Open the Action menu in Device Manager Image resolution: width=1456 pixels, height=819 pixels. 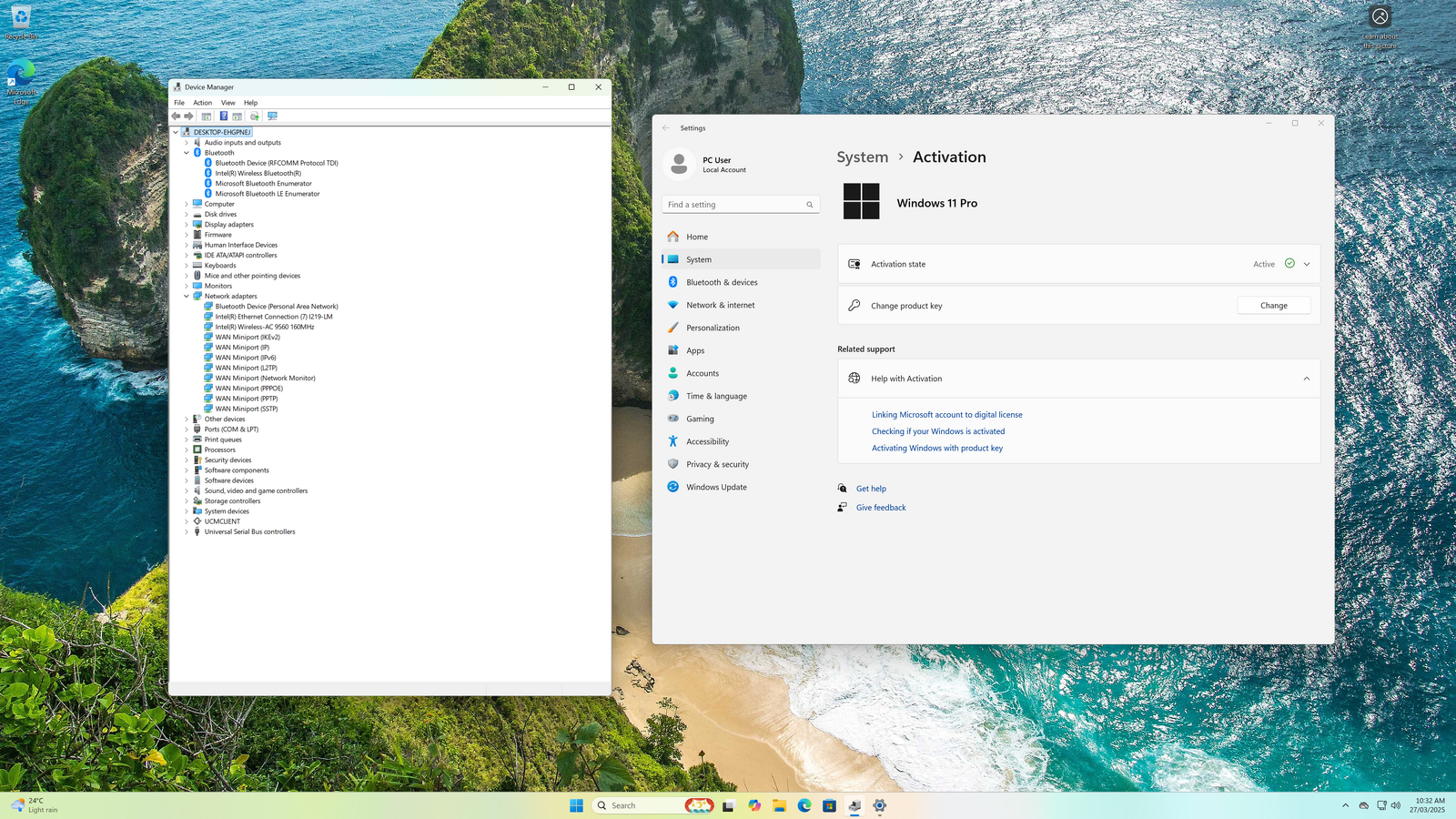[203, 103]
